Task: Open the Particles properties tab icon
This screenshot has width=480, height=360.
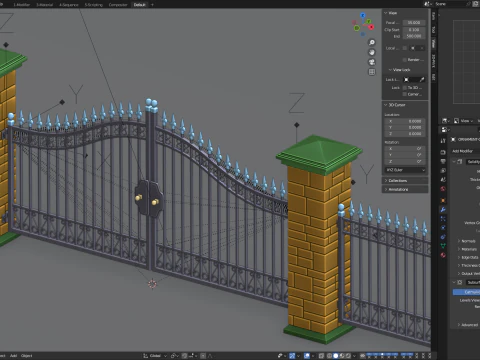Action: click(443, 219)
